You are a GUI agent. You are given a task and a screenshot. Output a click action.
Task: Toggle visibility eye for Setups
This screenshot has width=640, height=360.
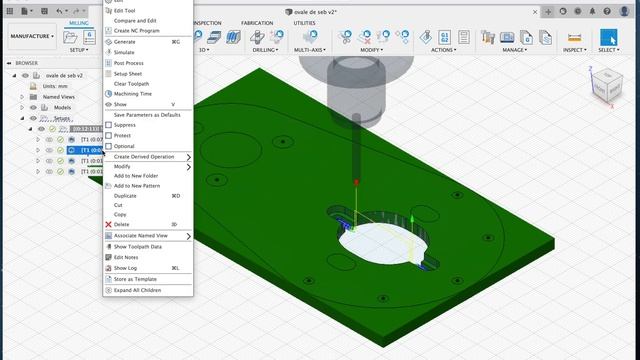33,118
